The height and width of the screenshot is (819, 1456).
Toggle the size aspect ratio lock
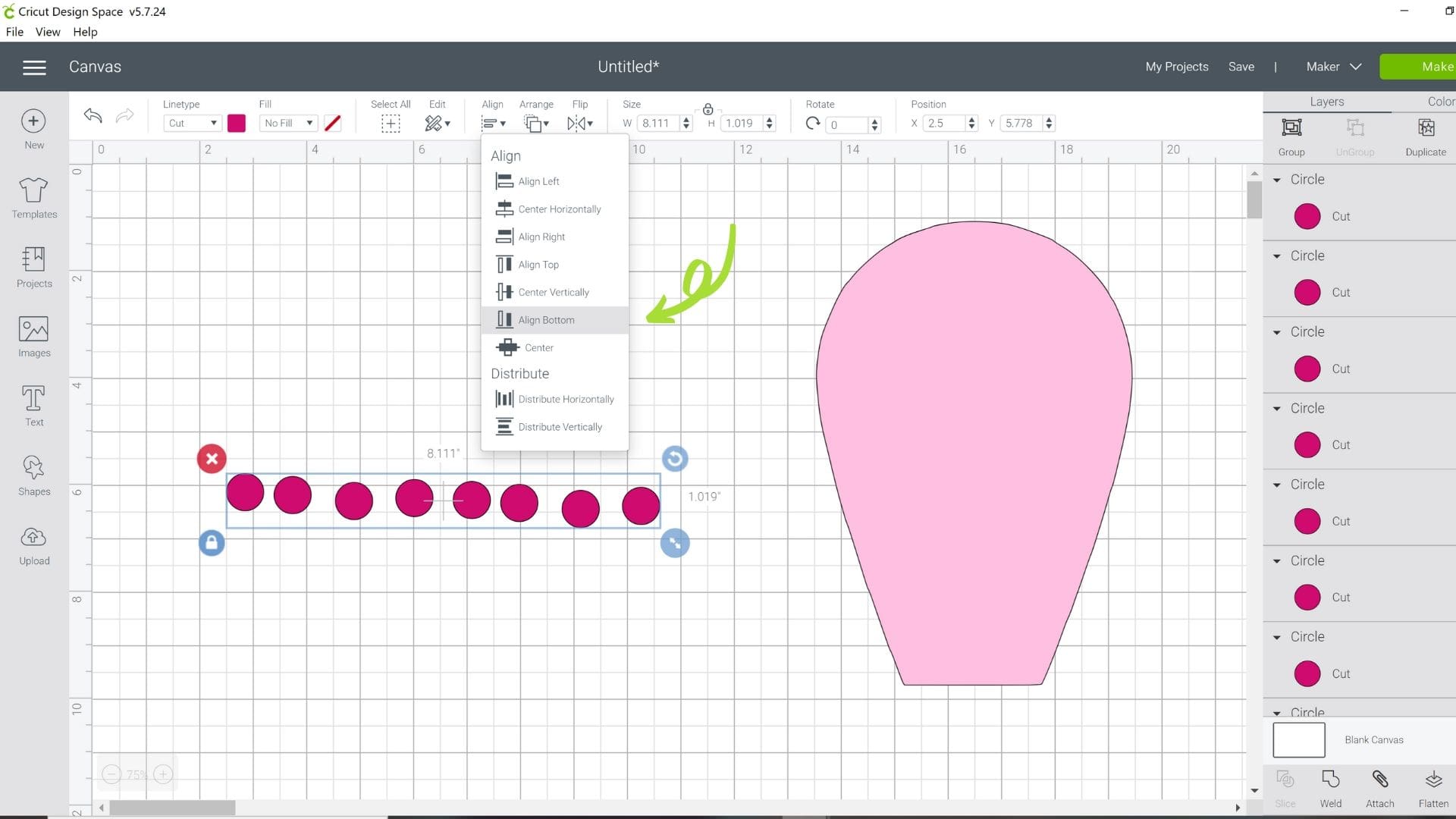[709, 108]
